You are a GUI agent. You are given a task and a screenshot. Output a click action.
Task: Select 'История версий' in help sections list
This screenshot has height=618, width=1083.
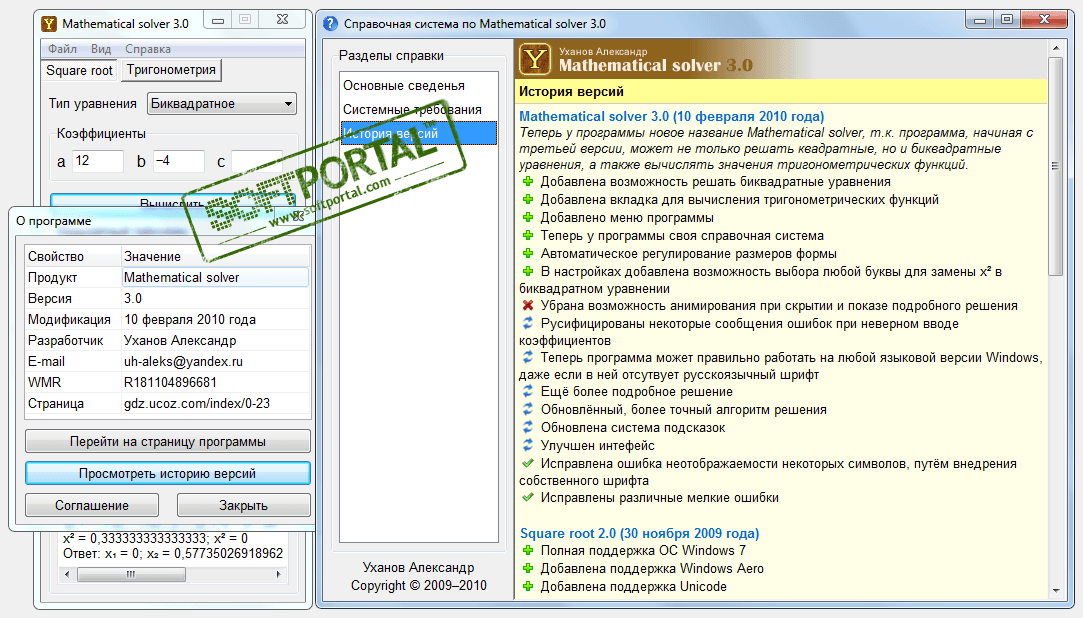[419, 133]
